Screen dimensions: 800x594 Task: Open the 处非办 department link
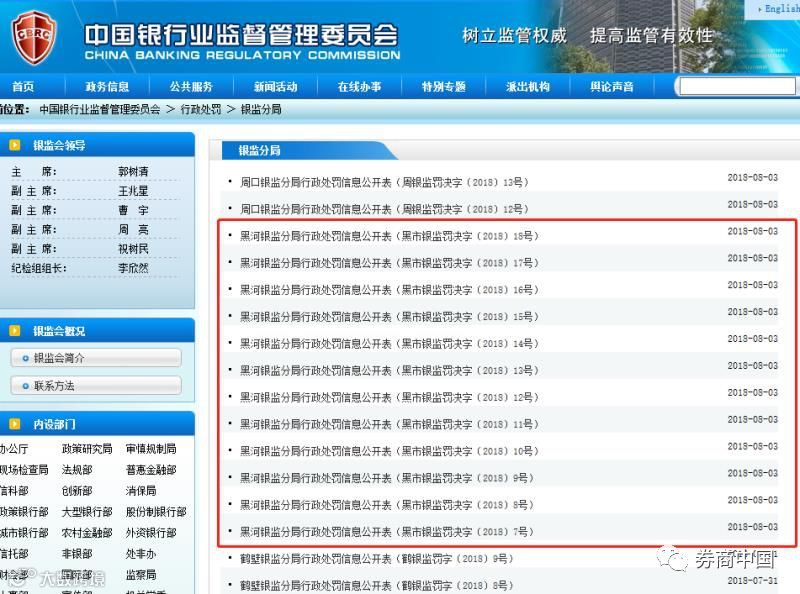tap(141, 554)
